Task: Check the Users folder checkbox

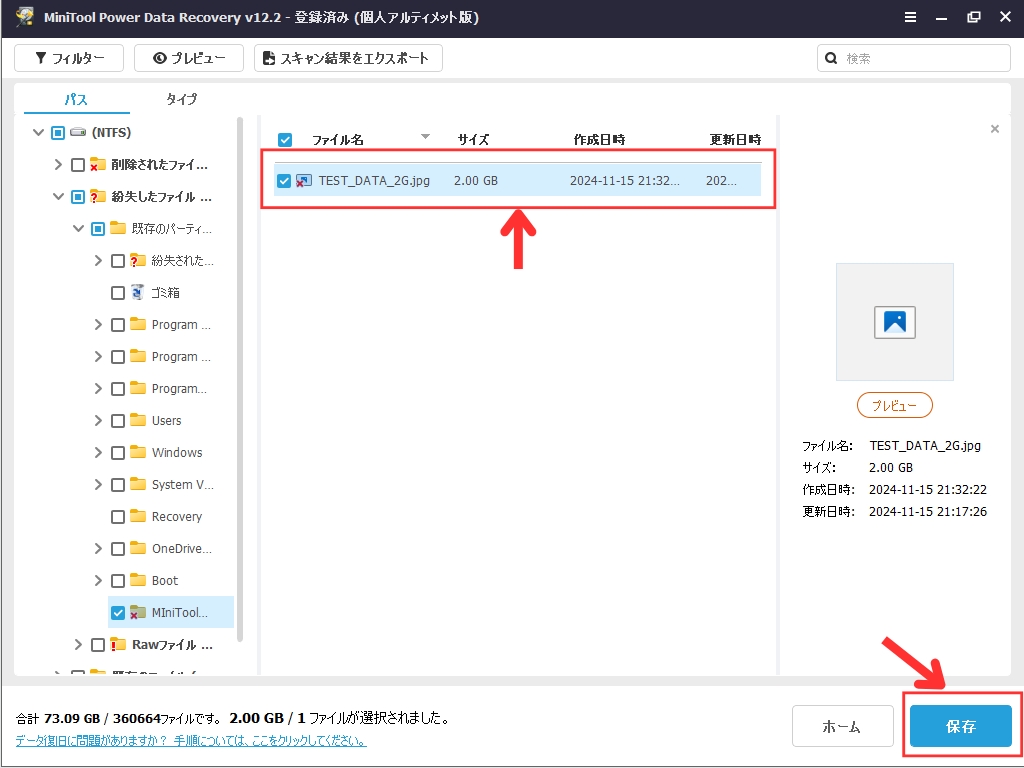Action: (118, 421)
